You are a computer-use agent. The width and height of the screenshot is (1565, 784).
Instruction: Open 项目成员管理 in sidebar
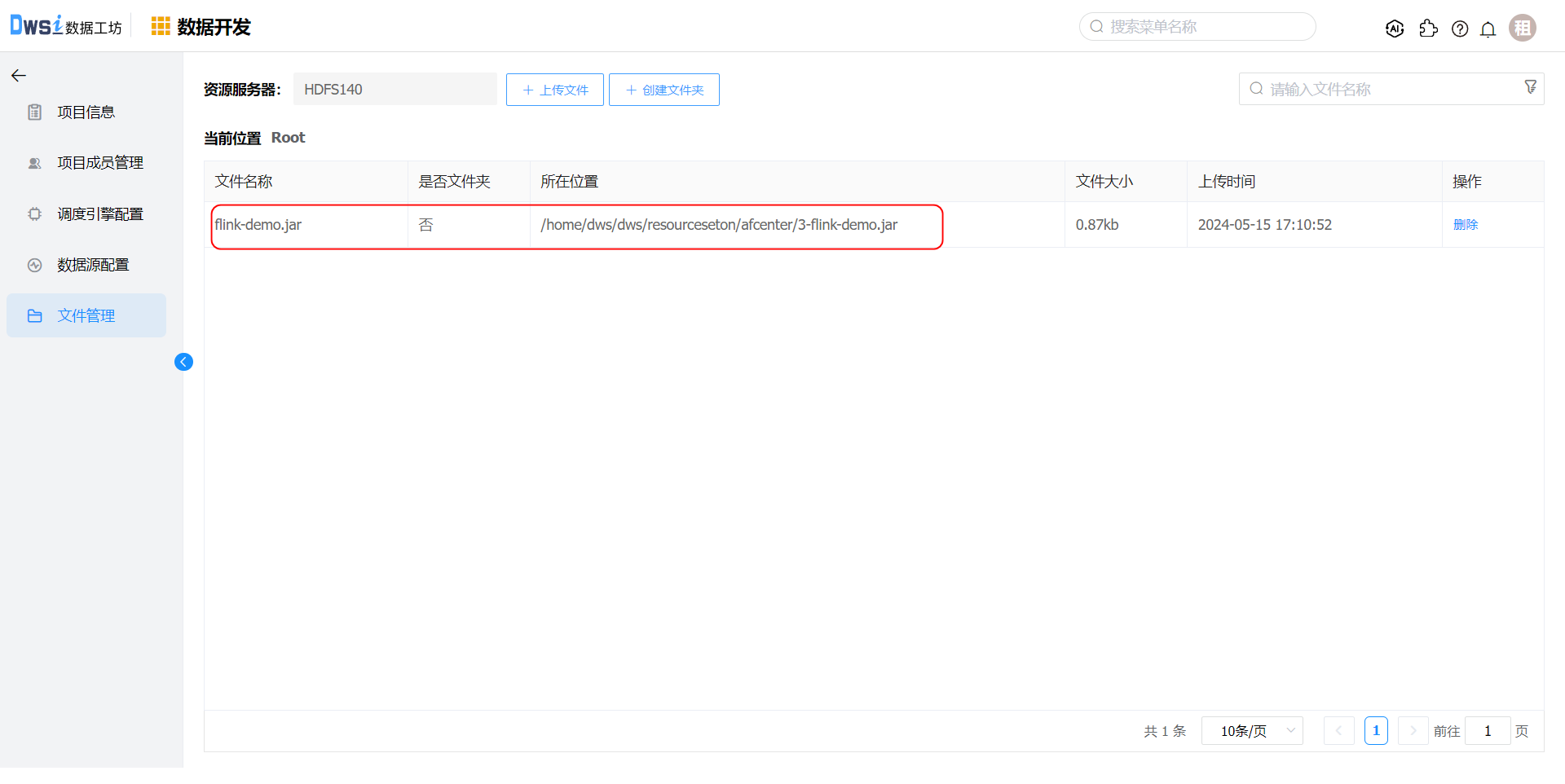point(99,163)
